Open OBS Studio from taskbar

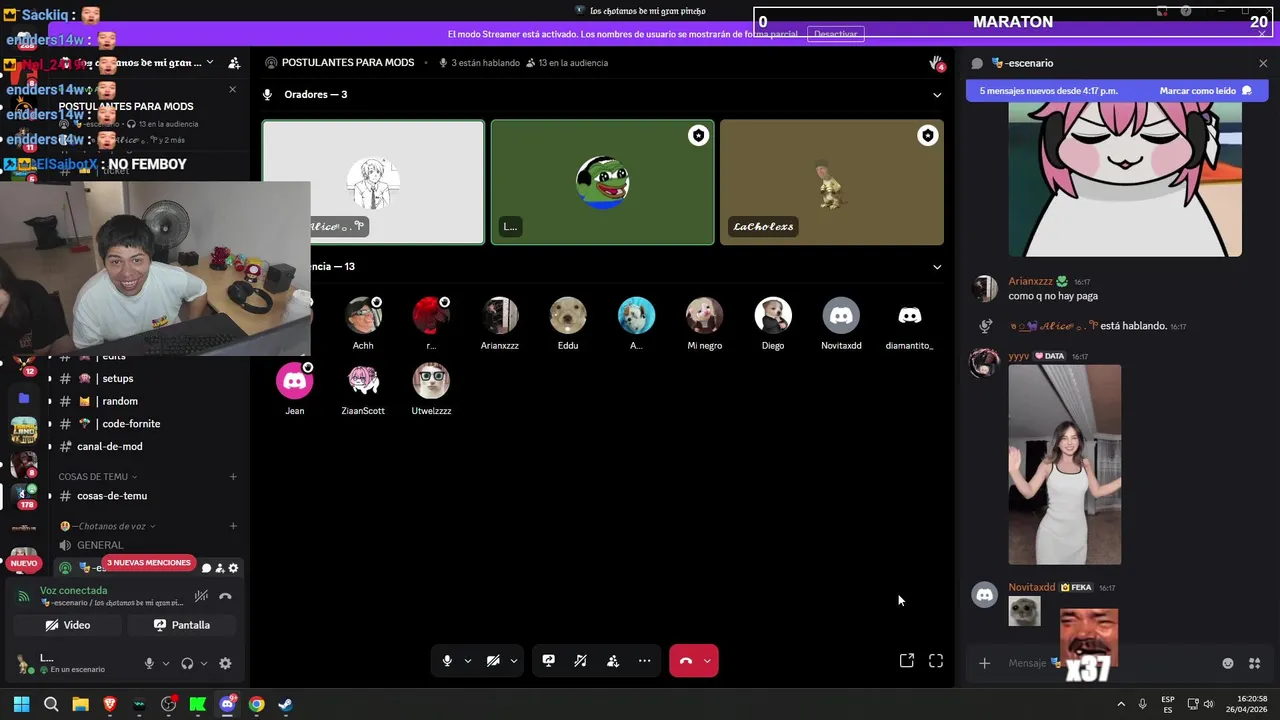[x=168, y=704]
